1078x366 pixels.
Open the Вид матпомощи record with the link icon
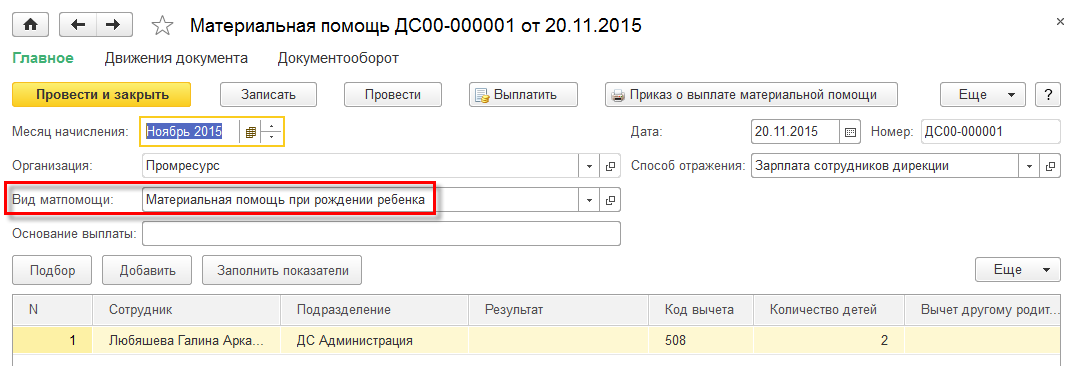point(610,200)
